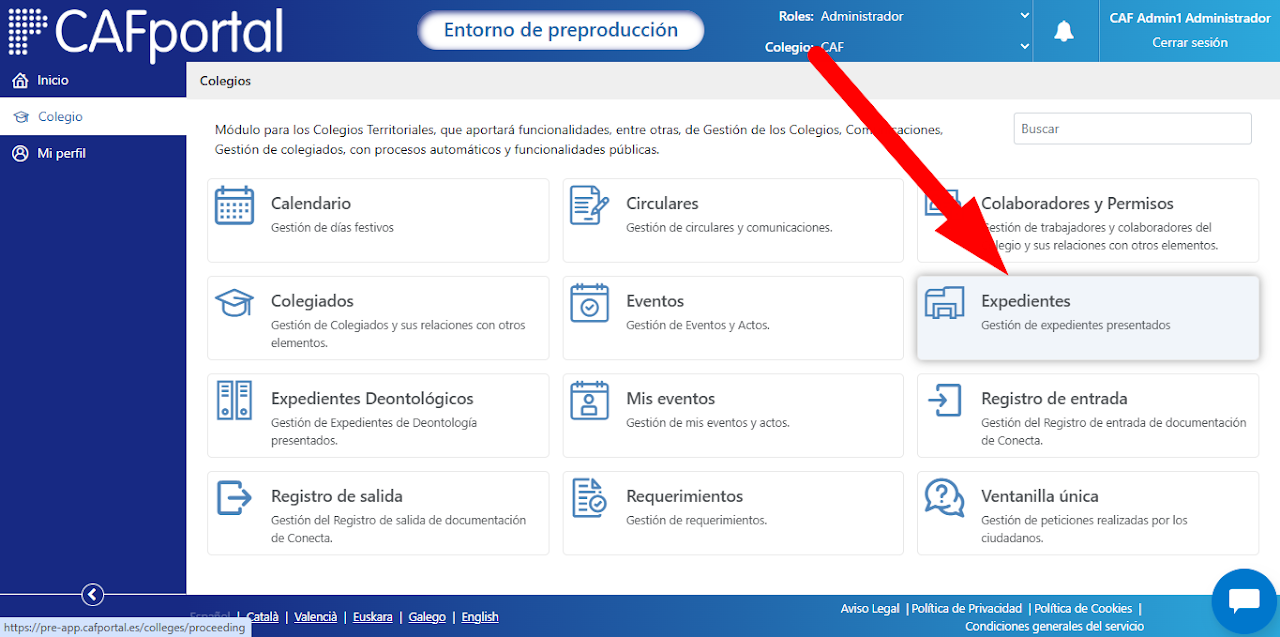
Task: Click the Cerrar sesión link
Action: [1190, 43]
